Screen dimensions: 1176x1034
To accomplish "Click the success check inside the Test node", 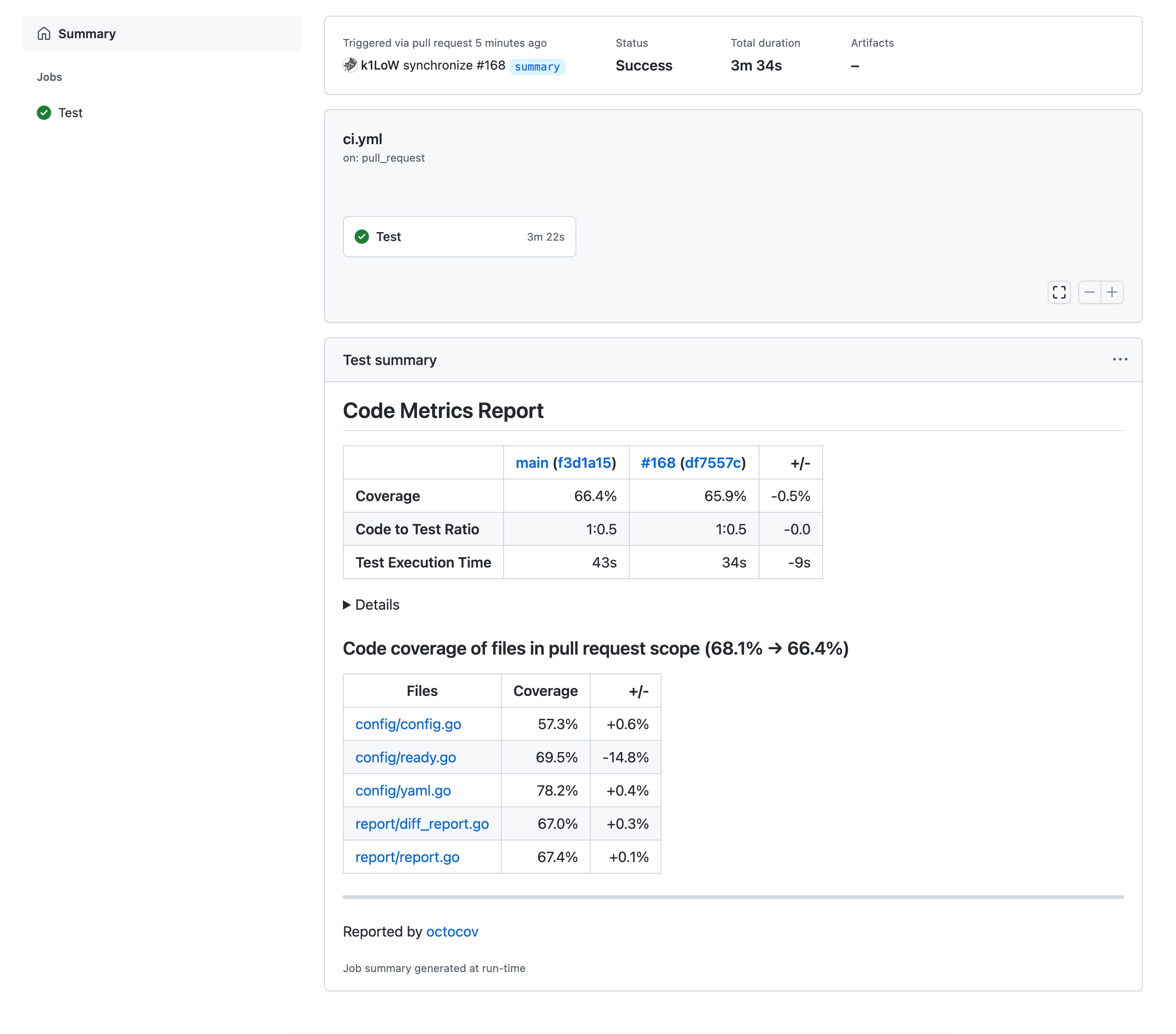I will pos(361,237).
